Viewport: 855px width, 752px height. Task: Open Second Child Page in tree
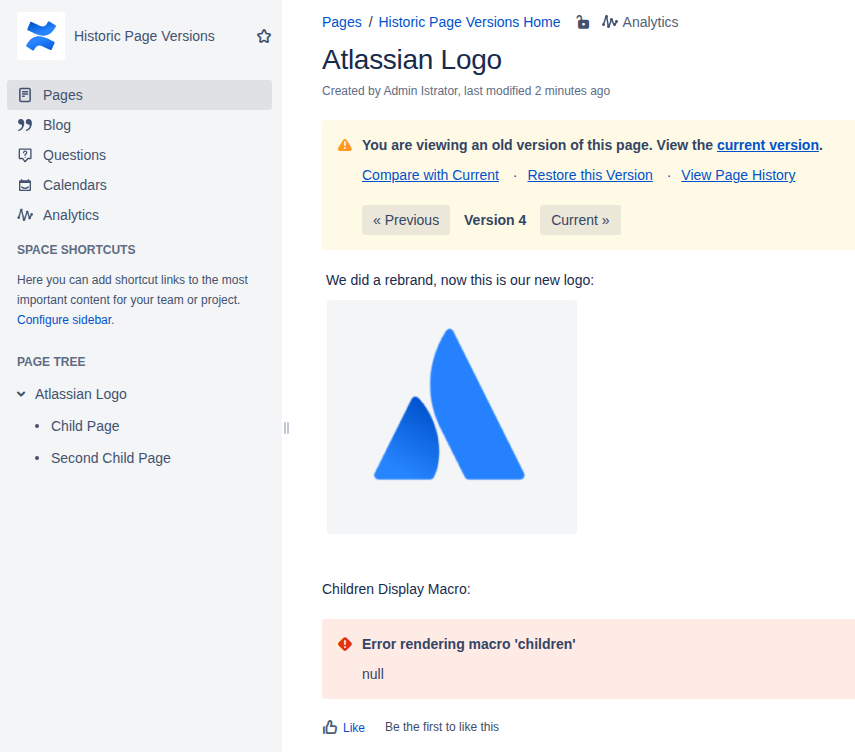(x=111, y=458)
